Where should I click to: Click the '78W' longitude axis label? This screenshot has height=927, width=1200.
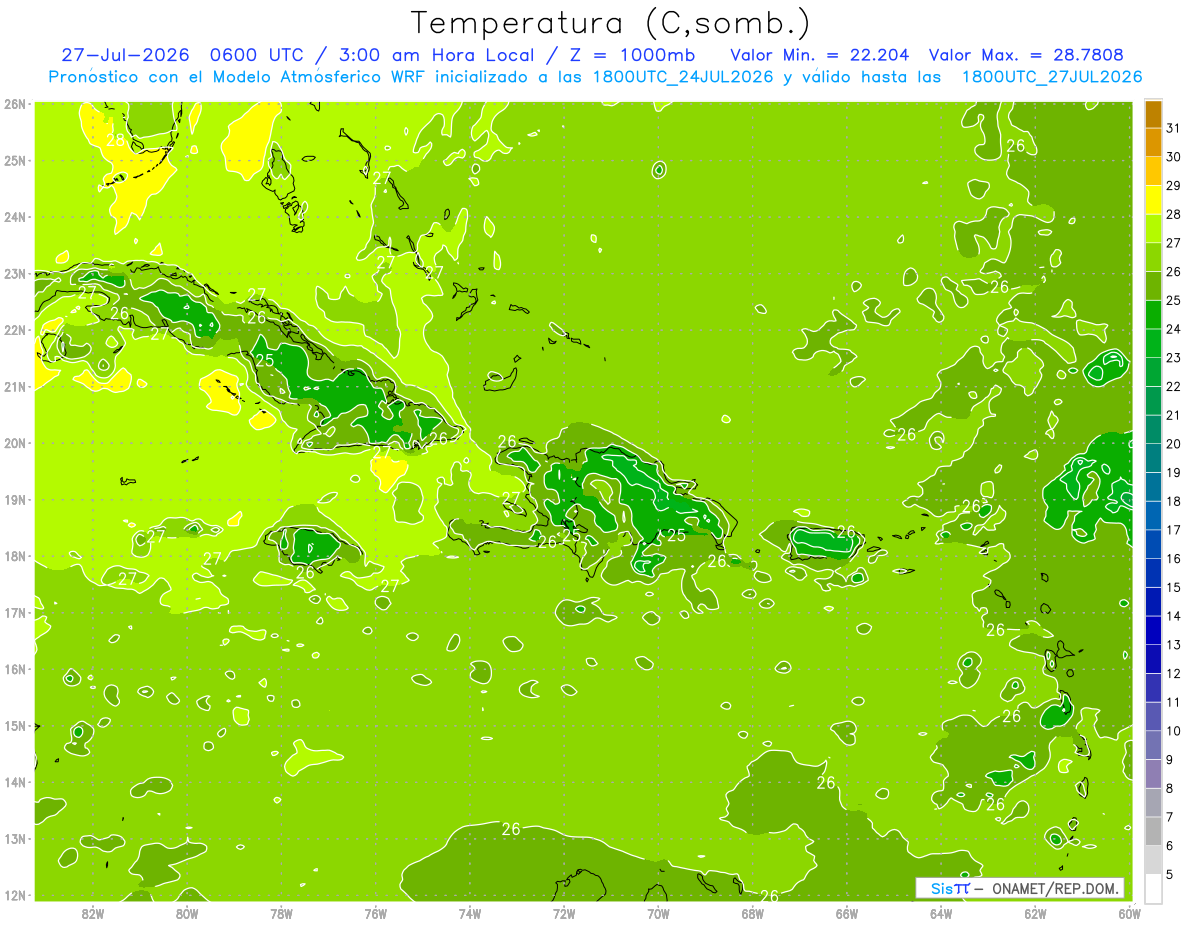[x=281, y=913]
